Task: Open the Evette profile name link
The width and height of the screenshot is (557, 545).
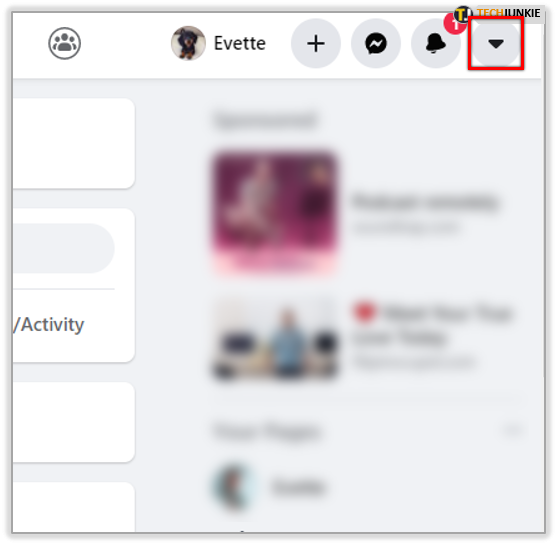Action: coord(239,43)
